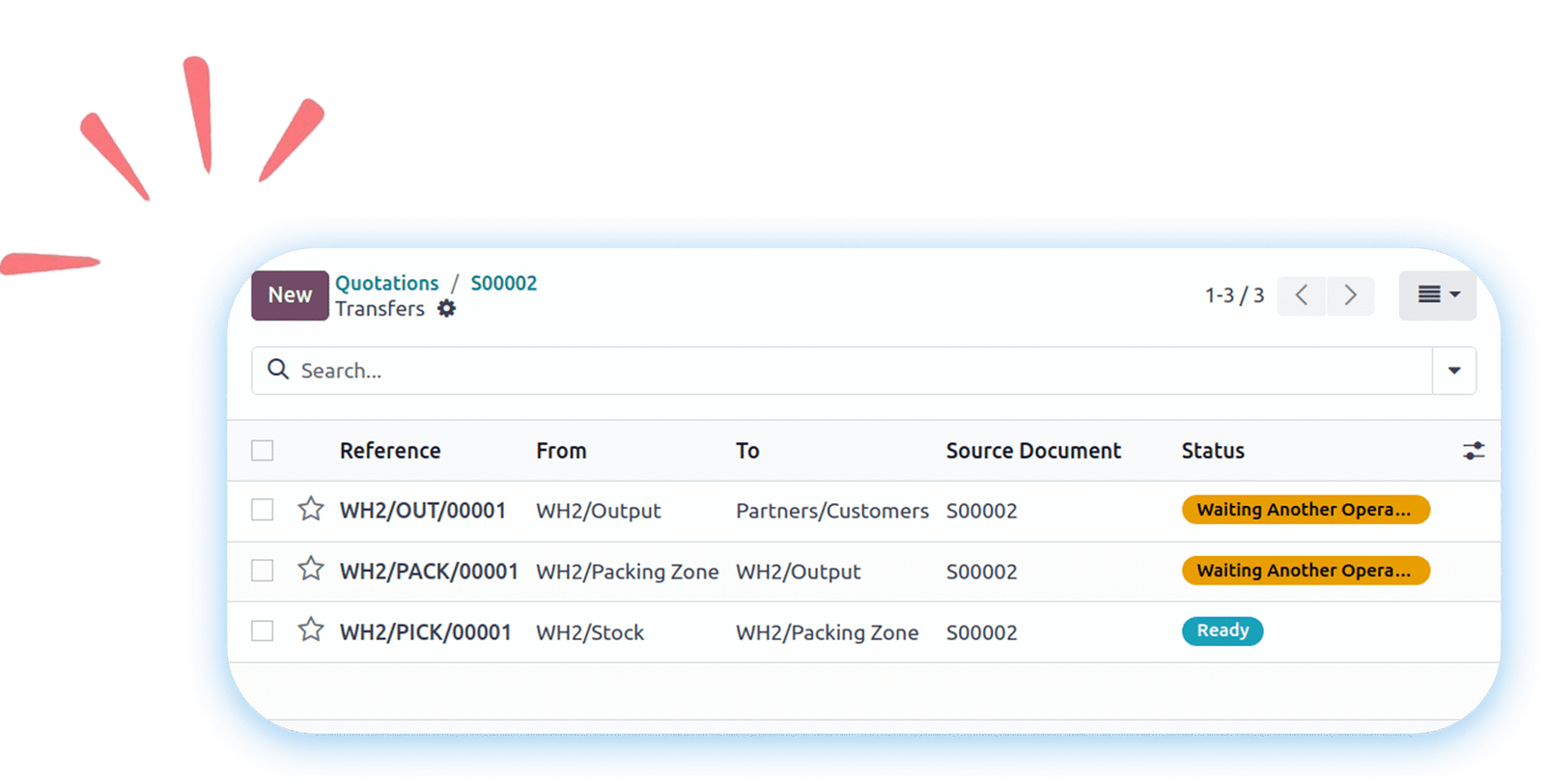Check the WH2/OUT/00001 row checkbox
The height and width of the screenshot is (784, 1545).
point(263,510)
